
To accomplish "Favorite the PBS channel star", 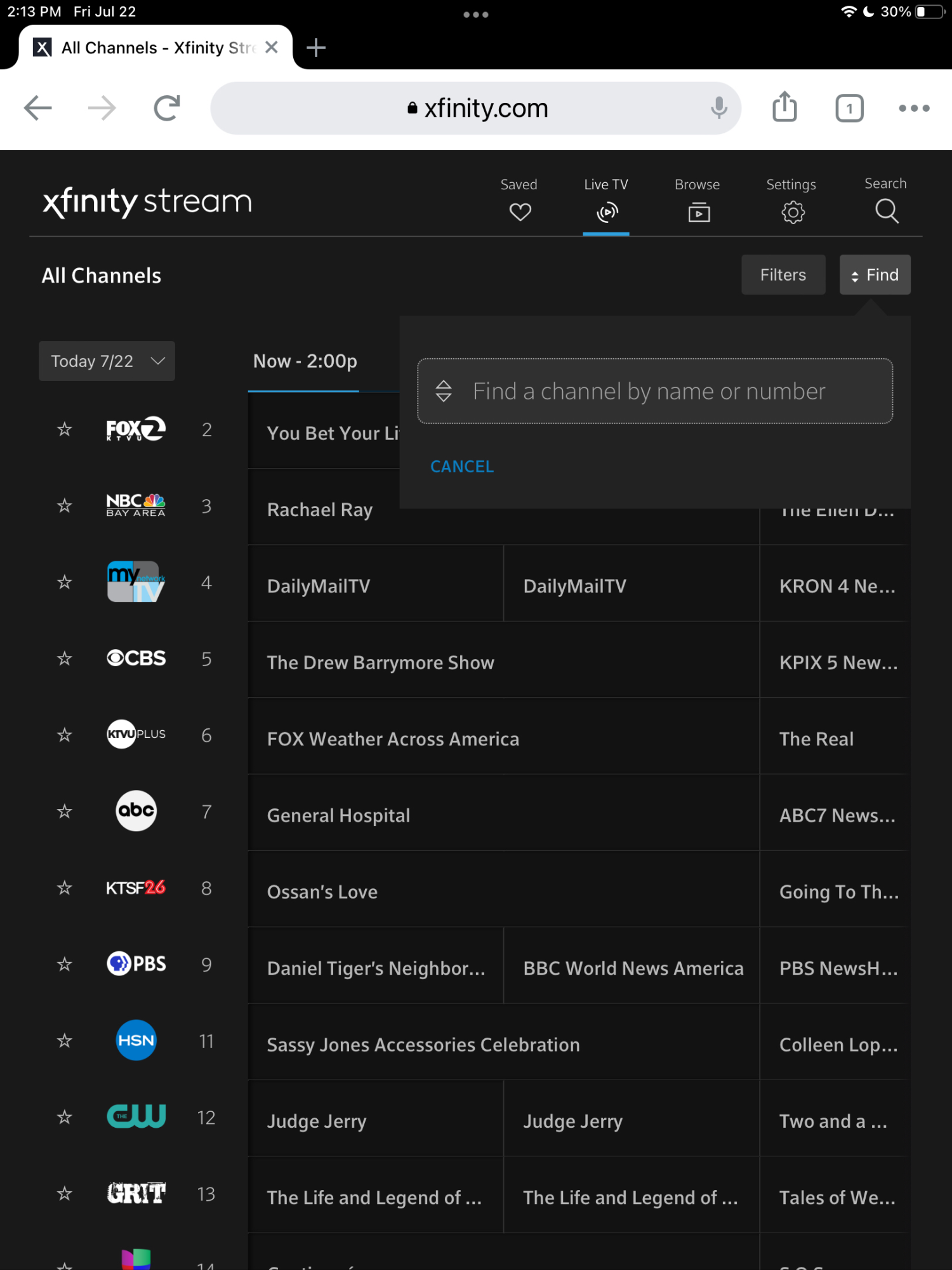I will pos(64,965).
